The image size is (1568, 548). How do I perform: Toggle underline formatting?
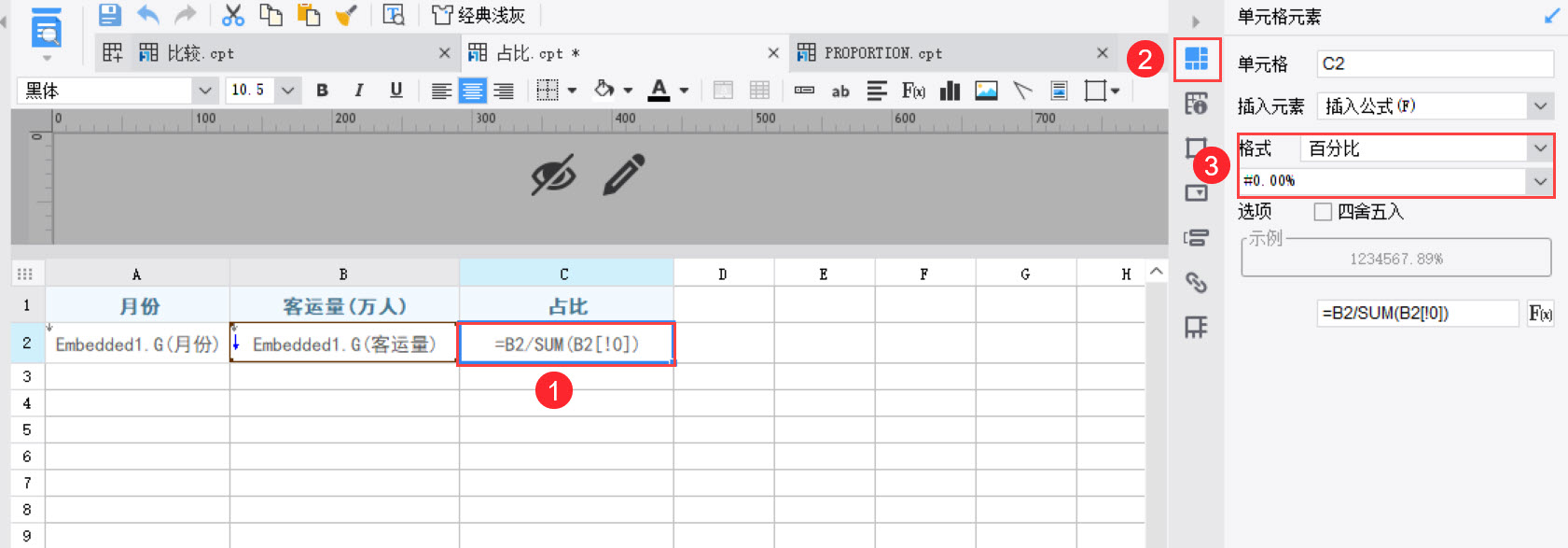396,91
